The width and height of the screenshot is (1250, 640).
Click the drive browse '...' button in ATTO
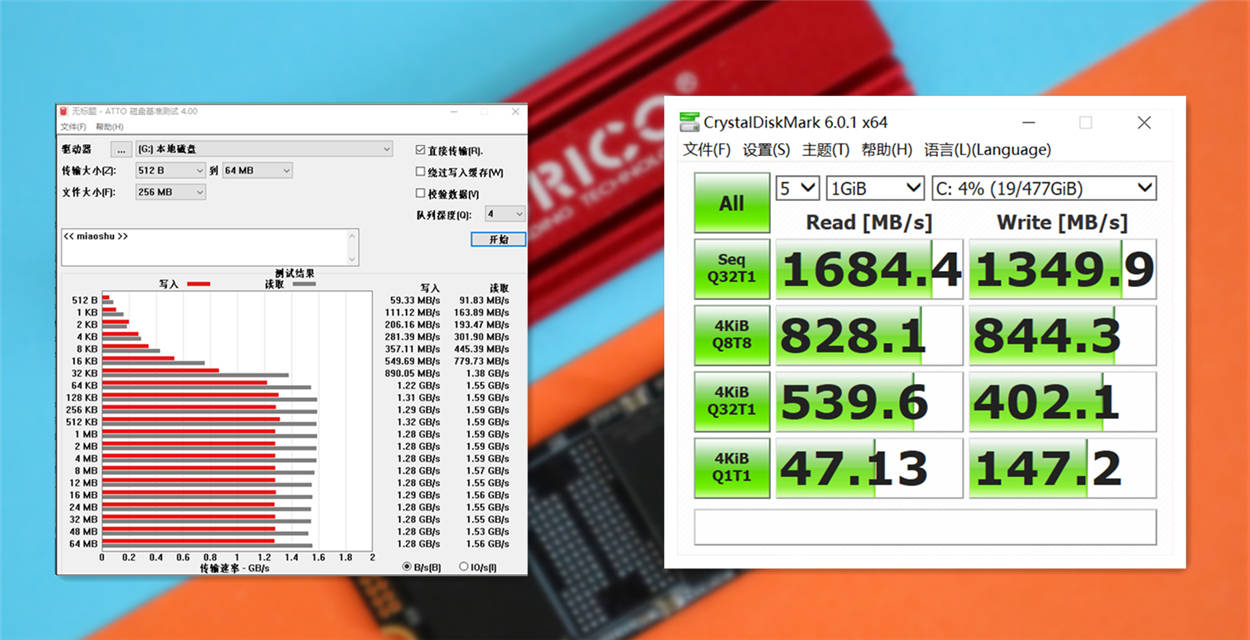(x=121, y=149)
